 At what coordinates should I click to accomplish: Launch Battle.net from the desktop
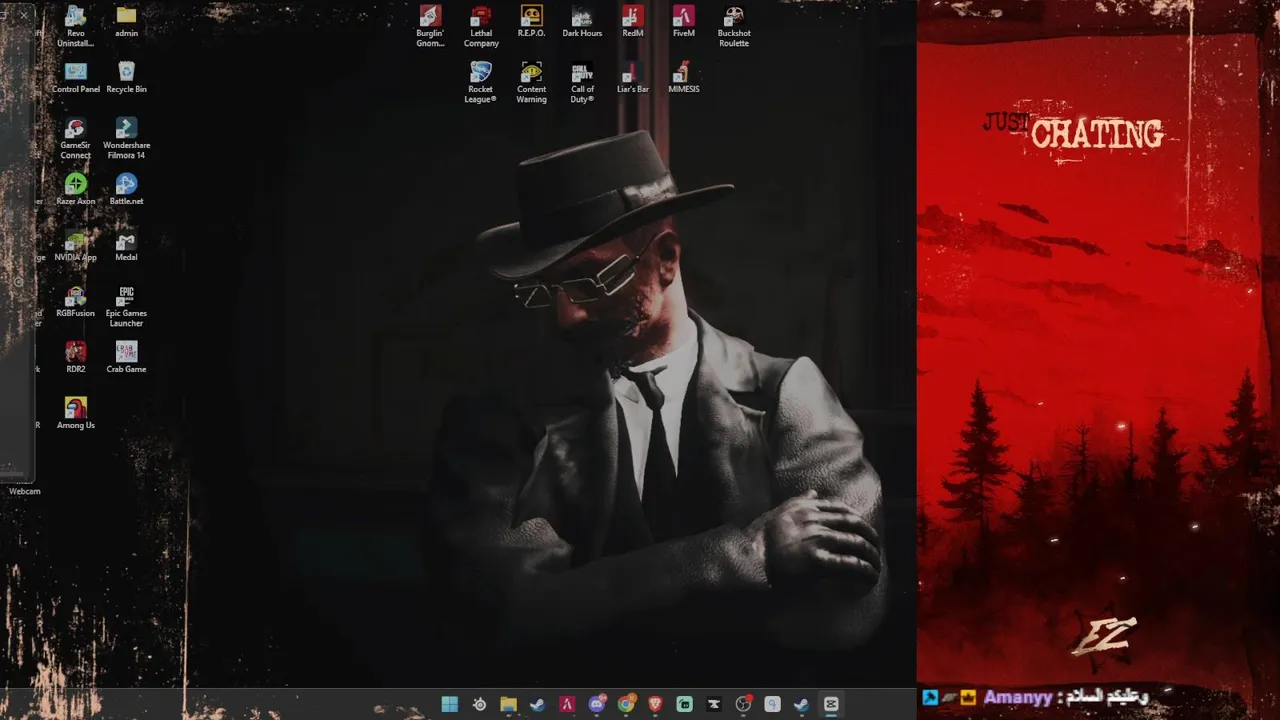pyautogui.click(x=126, y=189)
